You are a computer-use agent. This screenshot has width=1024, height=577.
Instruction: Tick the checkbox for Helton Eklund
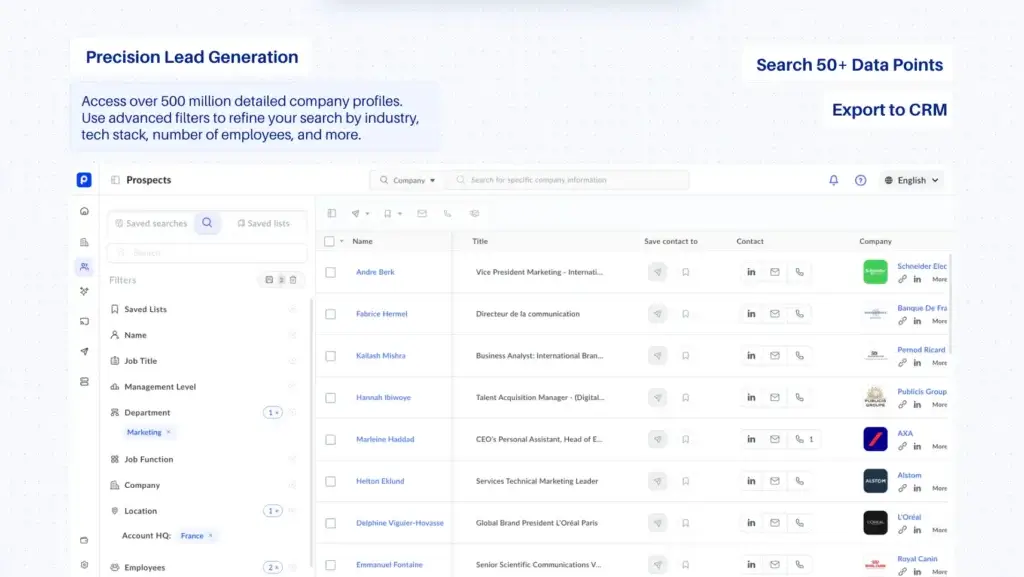331,481
